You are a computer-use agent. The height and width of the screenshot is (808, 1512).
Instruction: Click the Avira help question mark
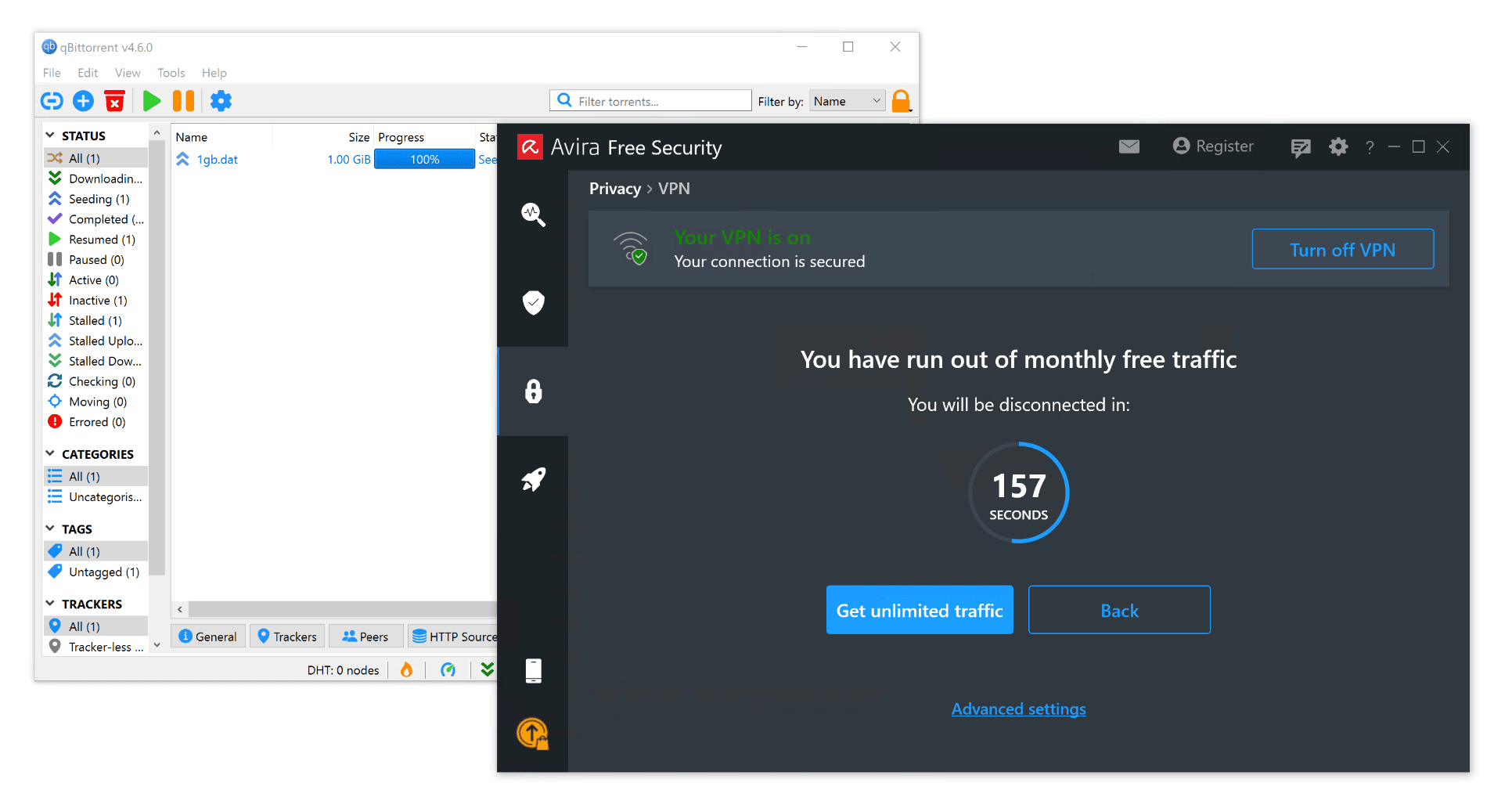tap(1370, 147)
